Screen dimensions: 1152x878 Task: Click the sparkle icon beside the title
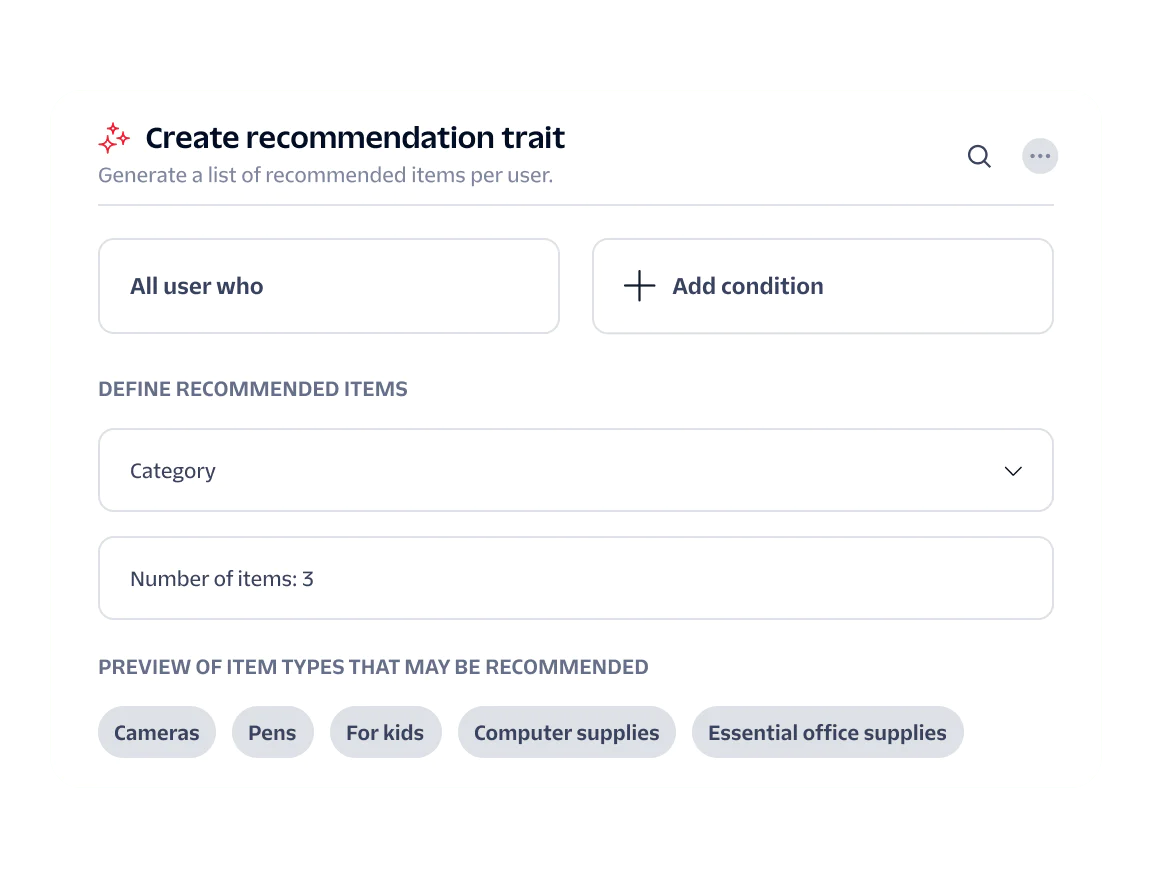[114, 137]
